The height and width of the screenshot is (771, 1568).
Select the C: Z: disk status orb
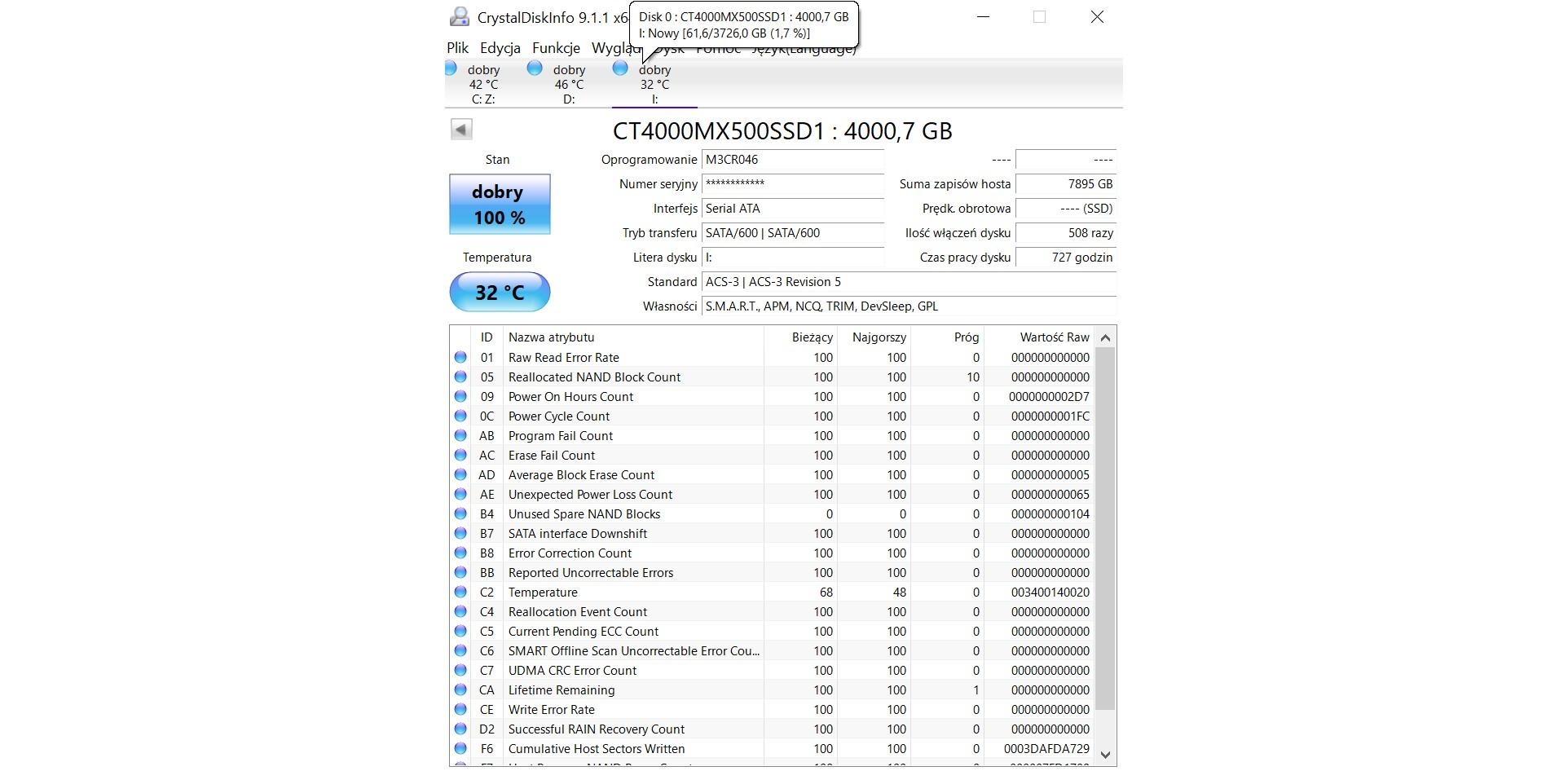tap(451, 69)
